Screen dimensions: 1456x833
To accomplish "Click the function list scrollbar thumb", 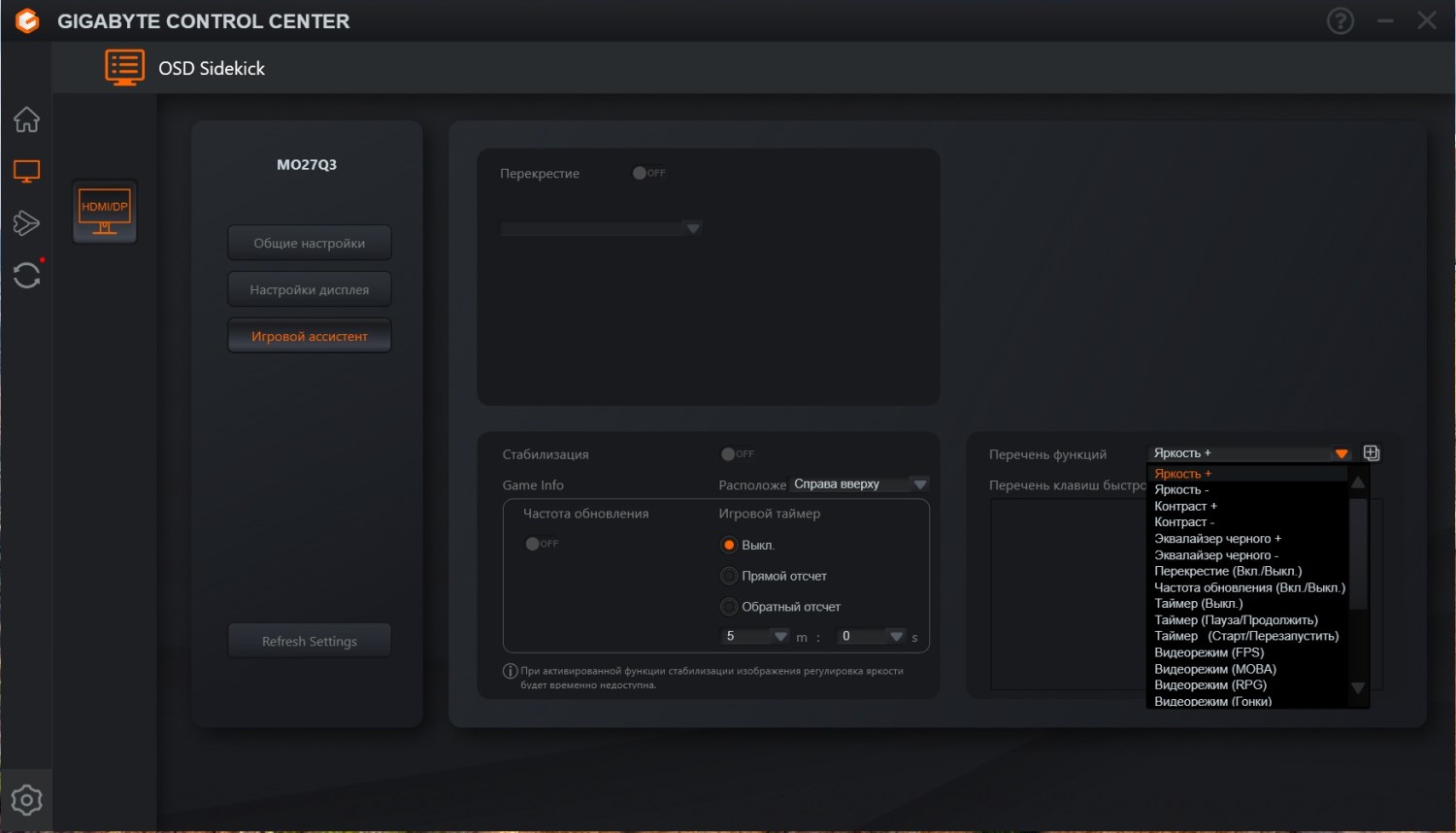I will pos(1358,553).
